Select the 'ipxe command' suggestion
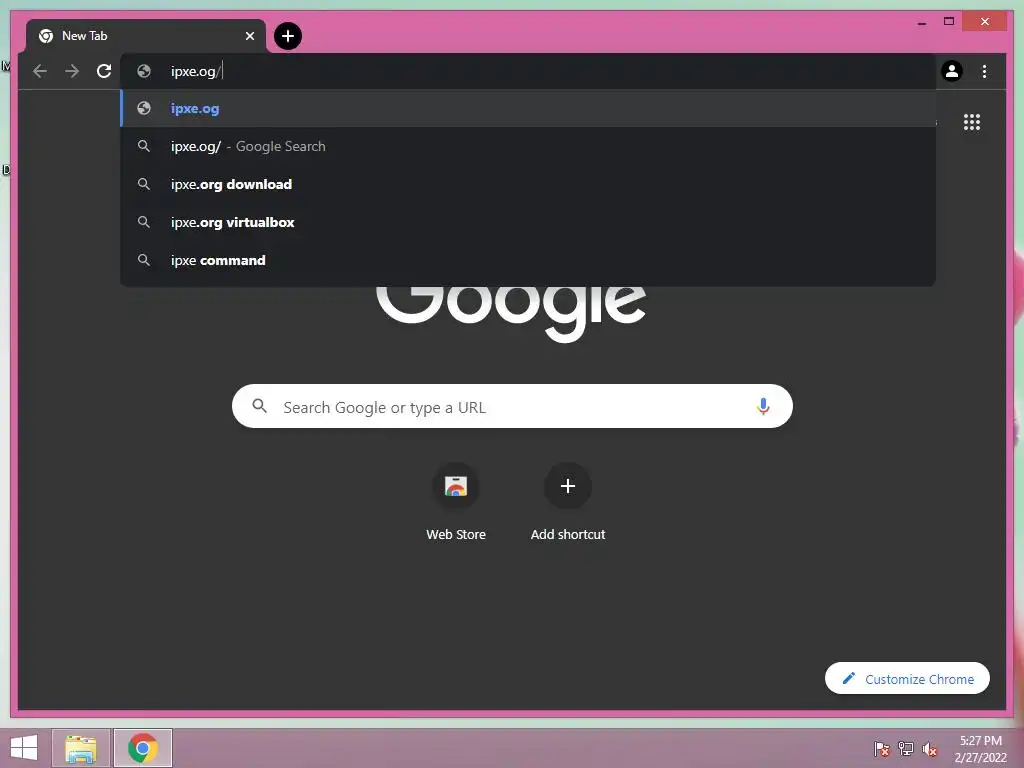 click(528, 260)
